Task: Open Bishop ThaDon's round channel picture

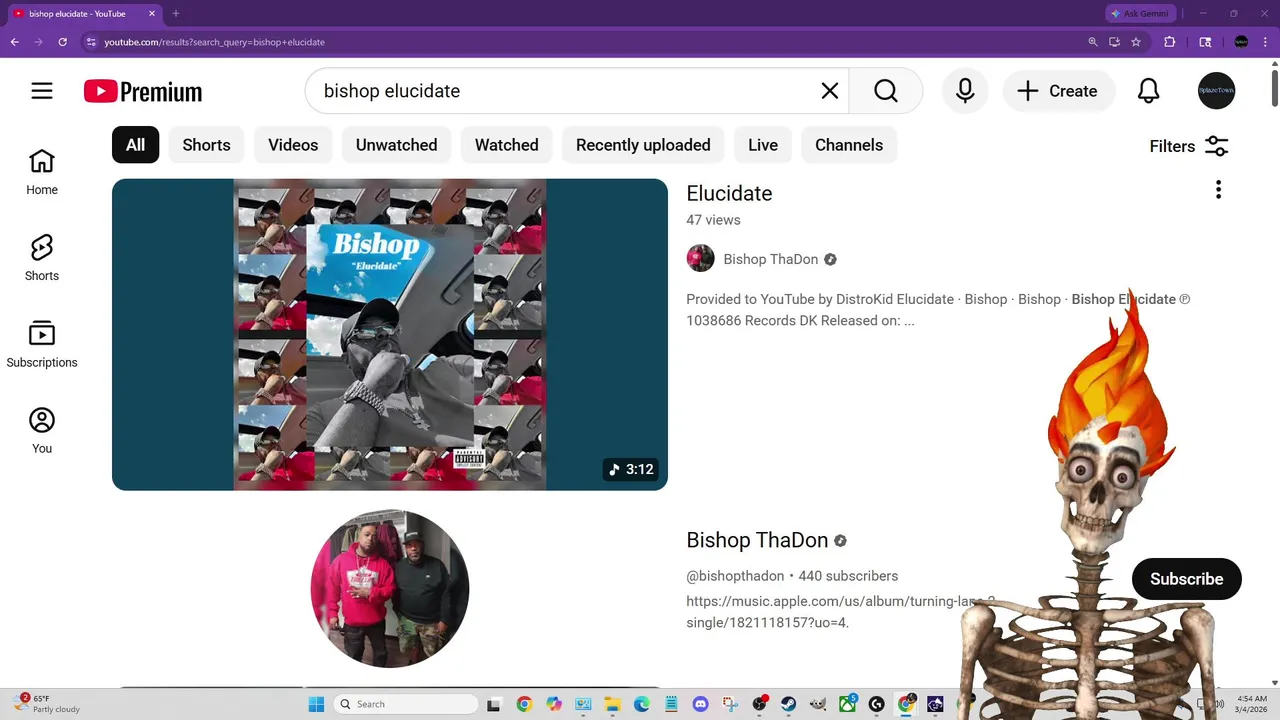Action: 389,589
